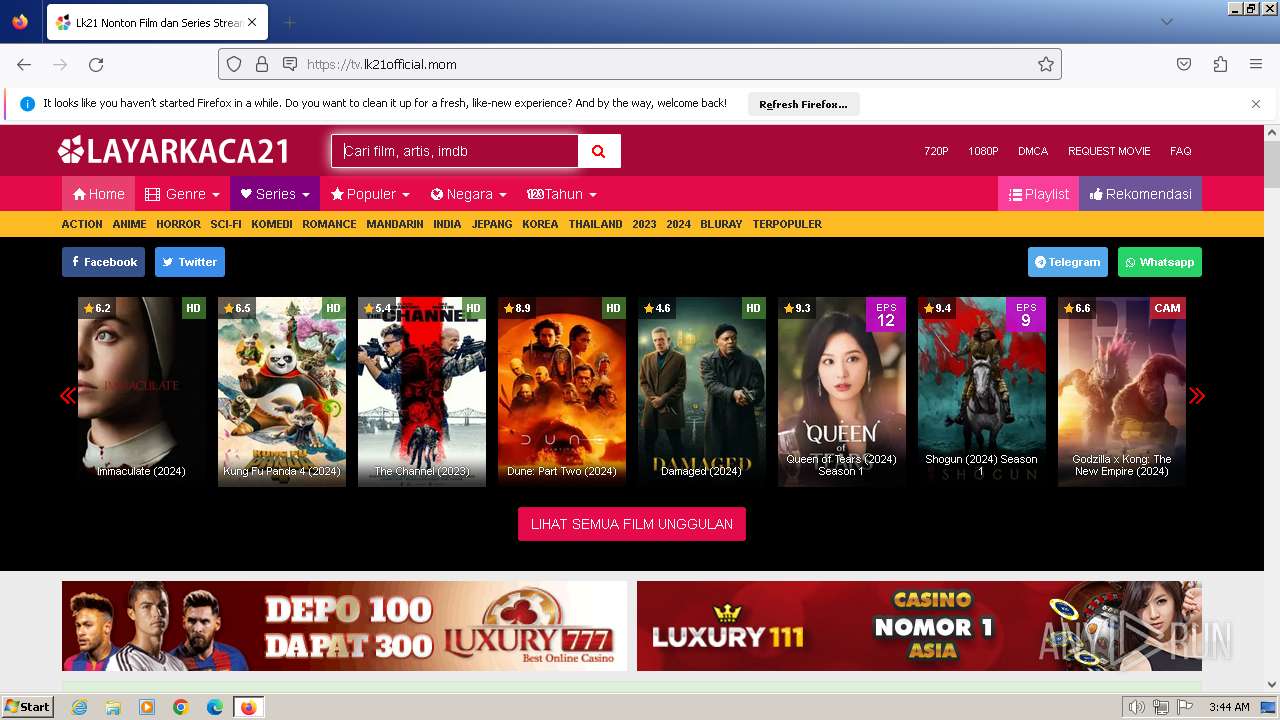Image resolution: width=1280 pixels, height=720 pixels.
Task: Open File Explorer from taskbar
Action: click(113, 707)
